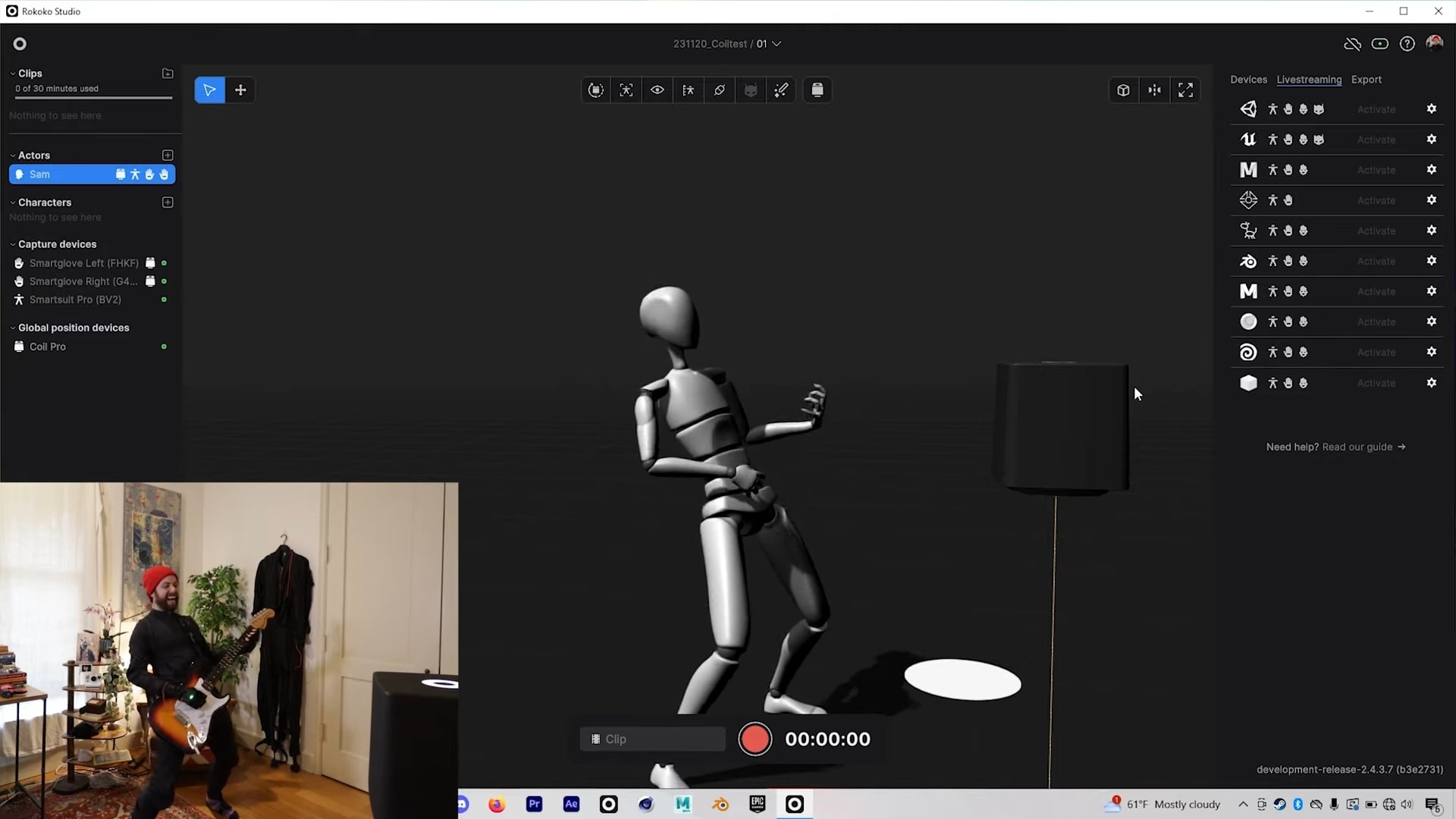The image size is (1456, 819).
Task: Switch to the Export tab
Action: tap(1367, 79)
